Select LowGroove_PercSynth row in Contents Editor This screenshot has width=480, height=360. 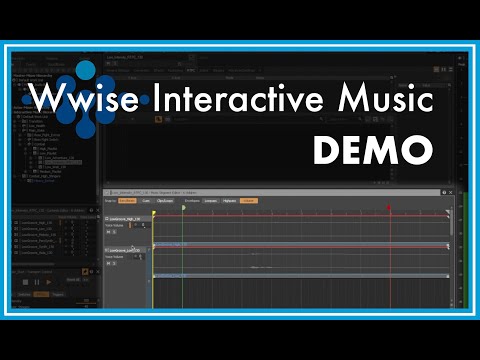(x=39, y=241)
